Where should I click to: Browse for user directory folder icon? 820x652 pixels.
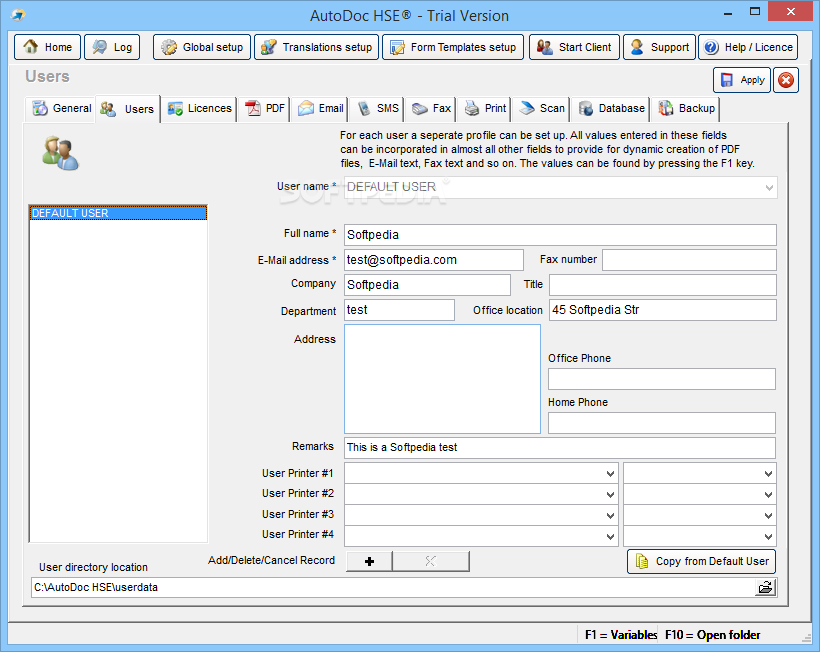coord(765,587)
